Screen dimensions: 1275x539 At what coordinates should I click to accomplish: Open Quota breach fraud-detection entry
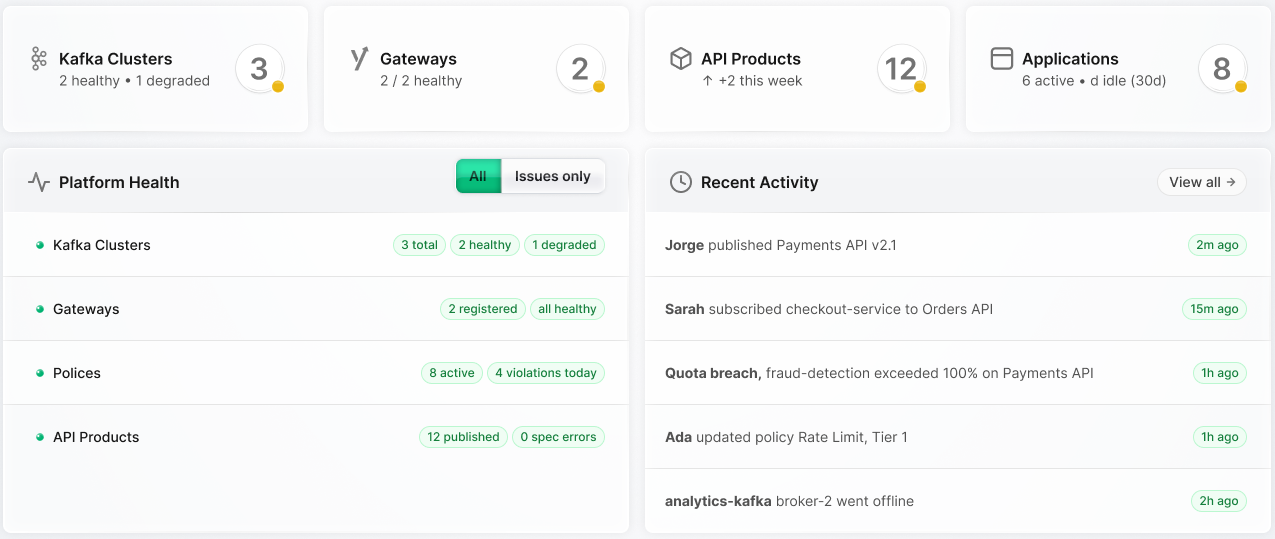coord(957,373)
